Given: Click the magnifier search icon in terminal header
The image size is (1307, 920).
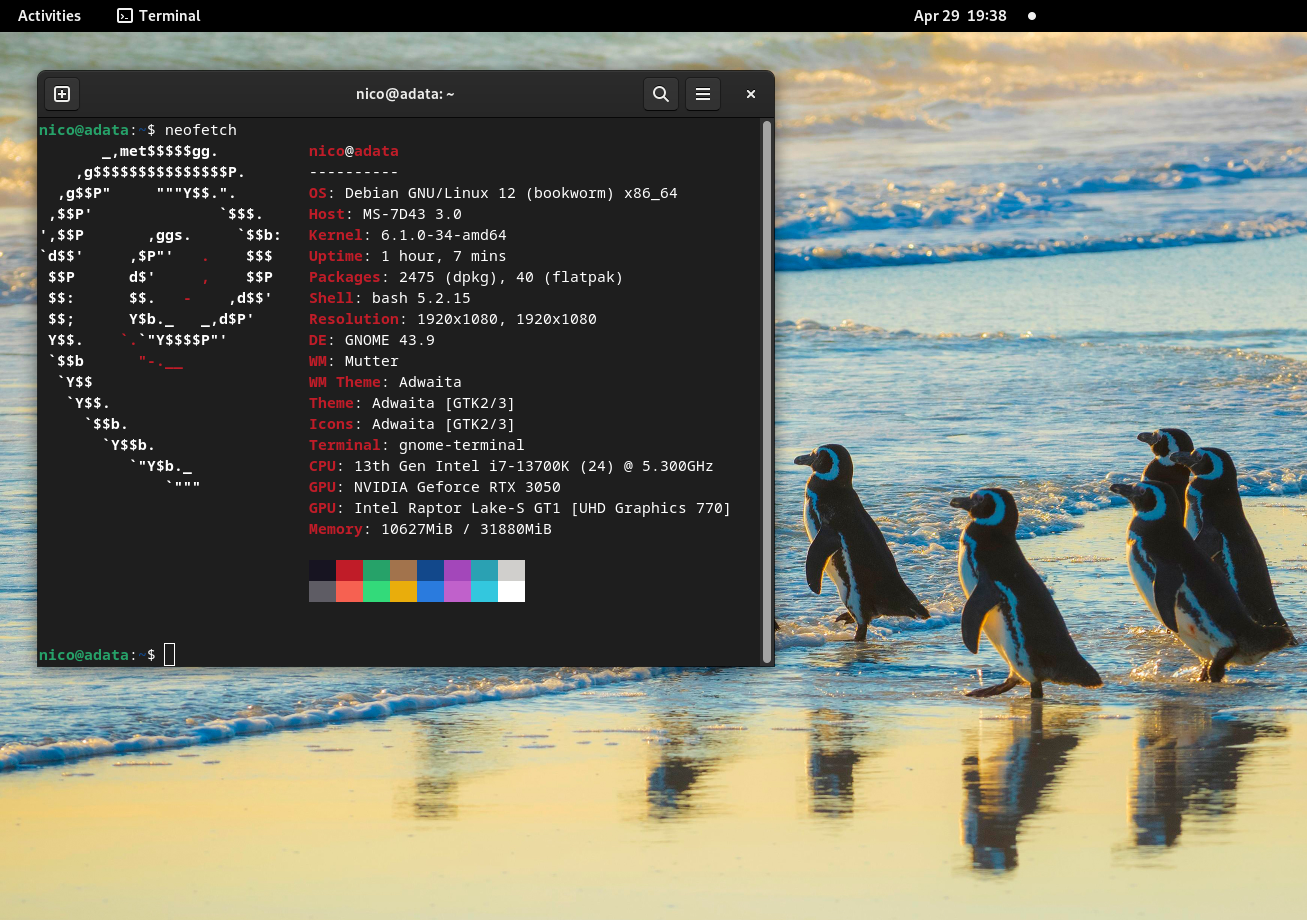Looking at the screenshot, I should coord(660,94).
